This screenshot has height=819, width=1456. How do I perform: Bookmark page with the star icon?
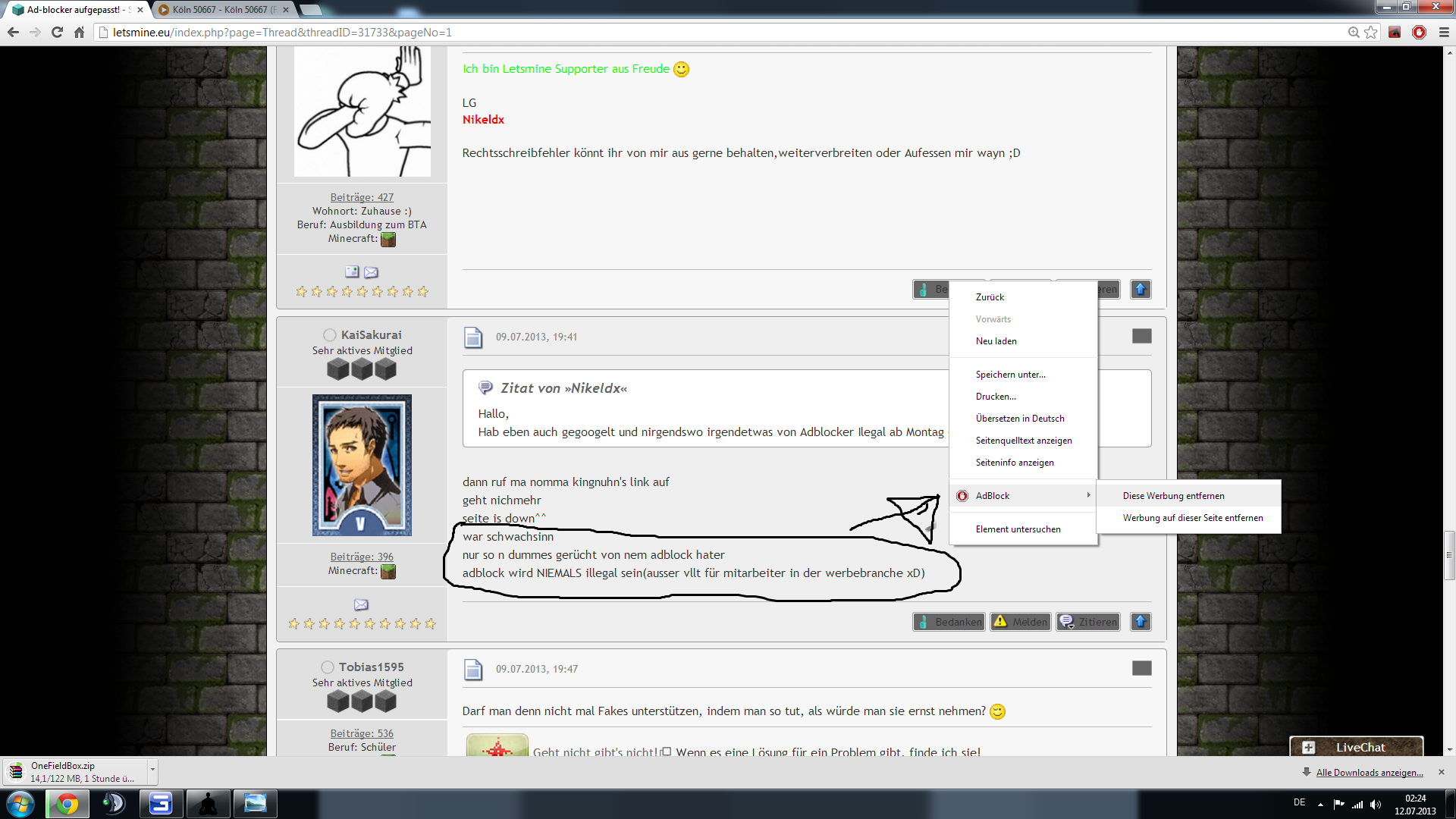(1370, 32)
